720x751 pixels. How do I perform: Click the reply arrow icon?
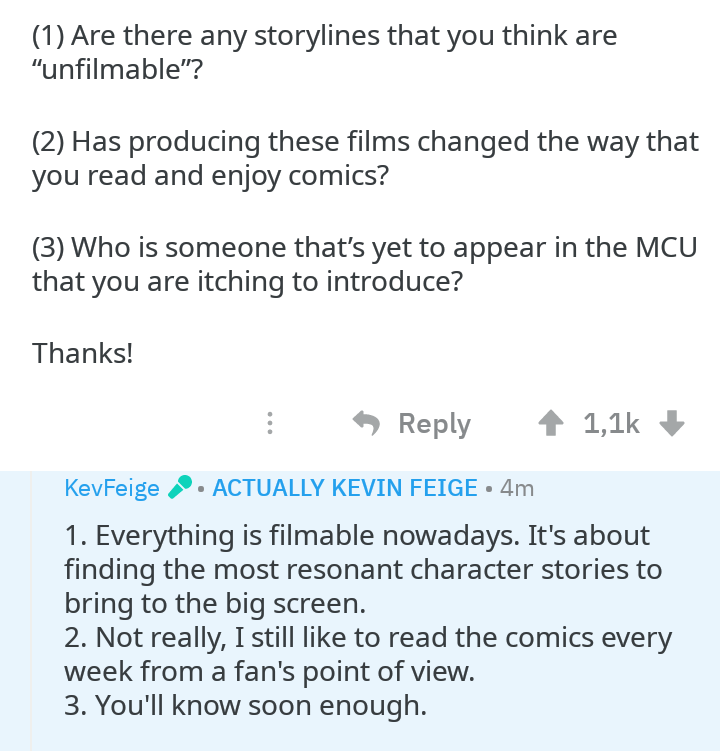(x=367, y=424)
